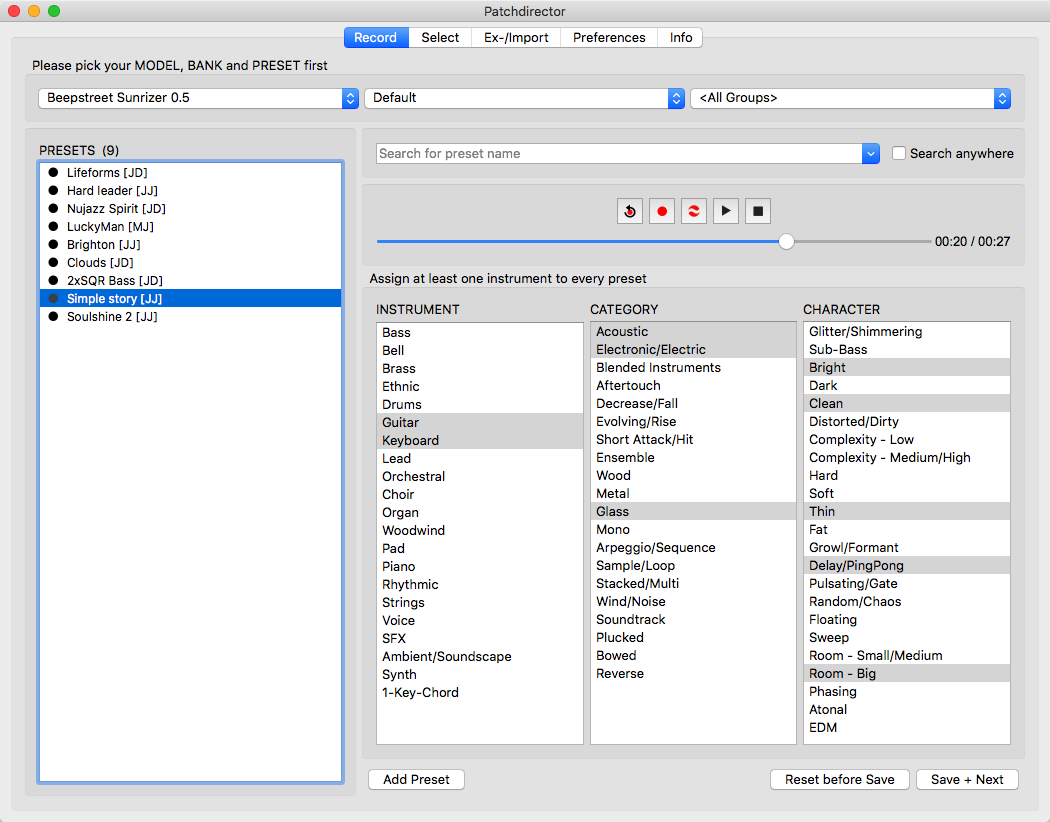Toggle Keyboard in the Instrument list
The width and height of the screenshot is (1050, 822).
479,440
